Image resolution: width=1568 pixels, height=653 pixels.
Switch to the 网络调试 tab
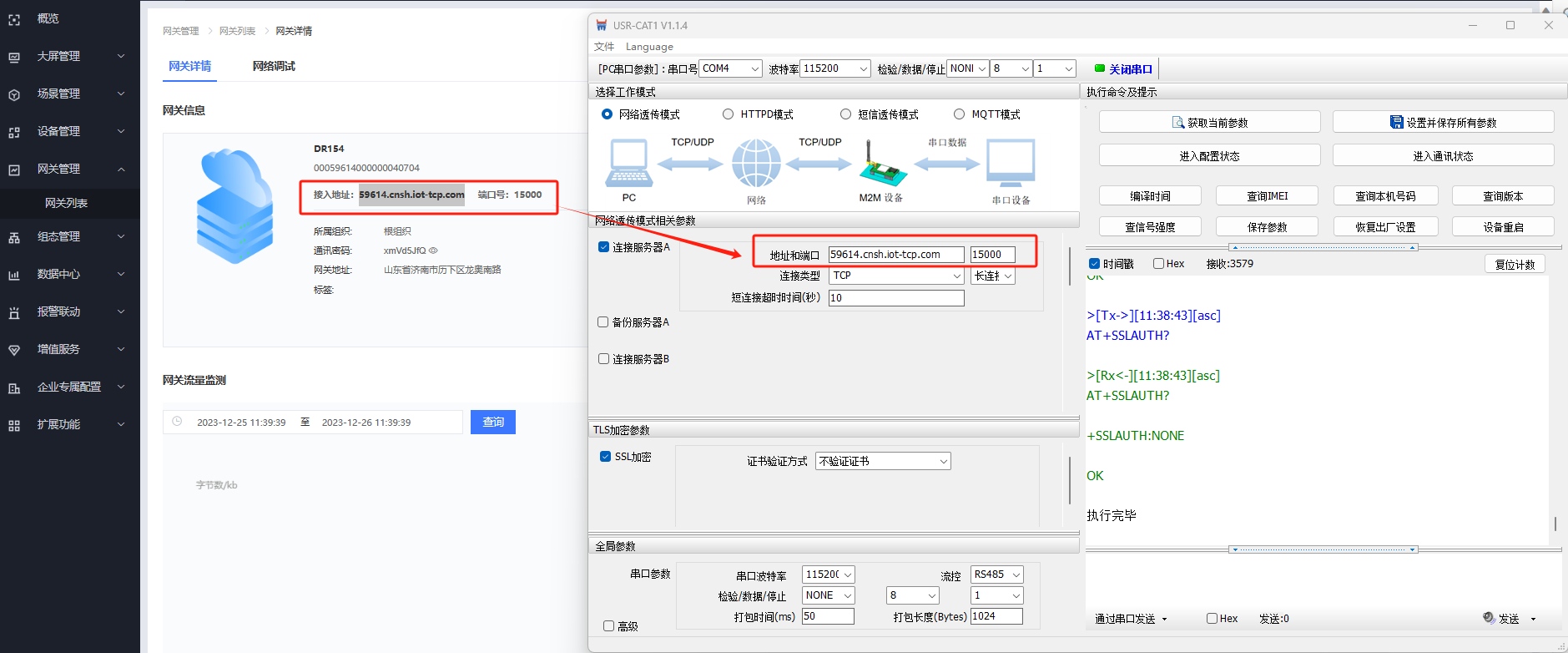274,66
